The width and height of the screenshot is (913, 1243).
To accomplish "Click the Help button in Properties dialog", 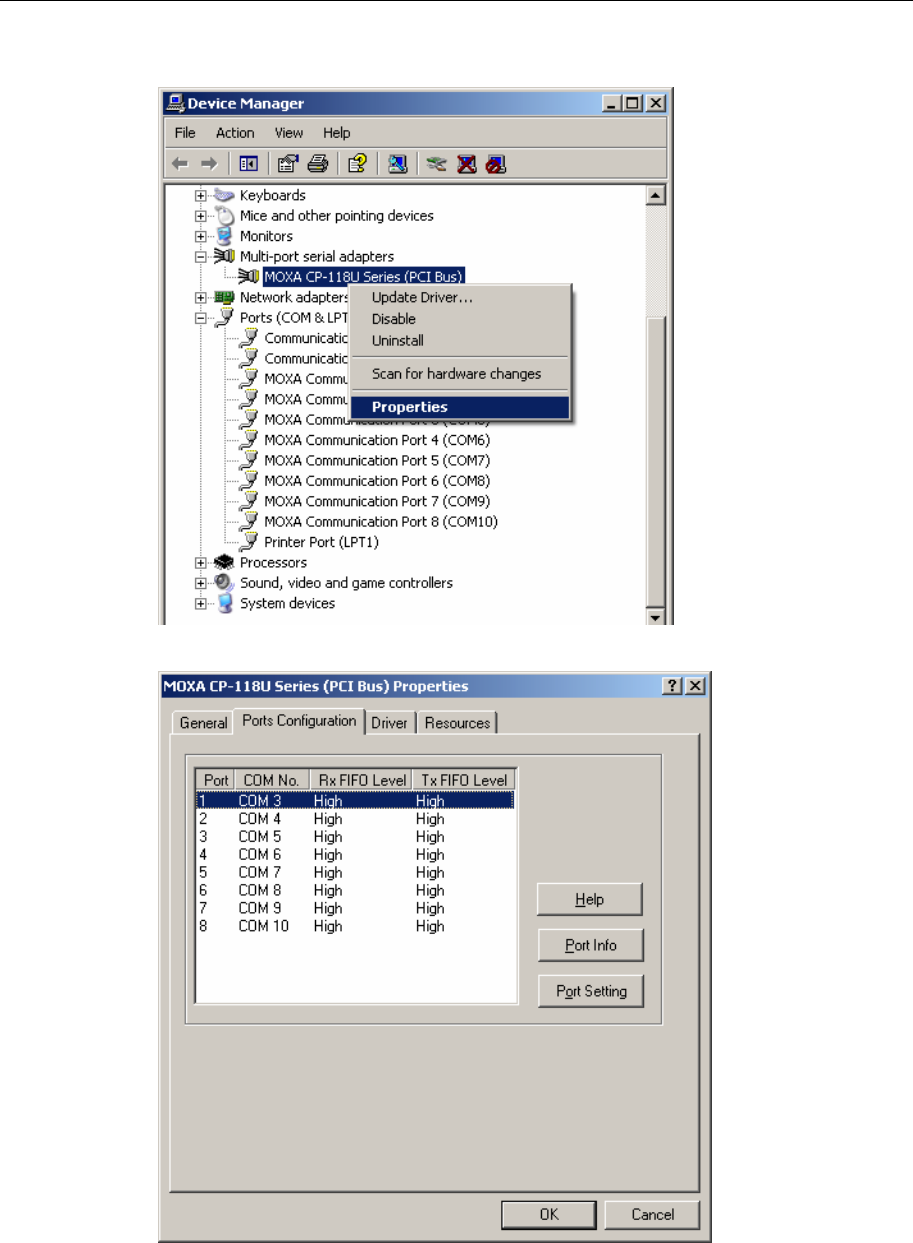I will click(590, 899).
